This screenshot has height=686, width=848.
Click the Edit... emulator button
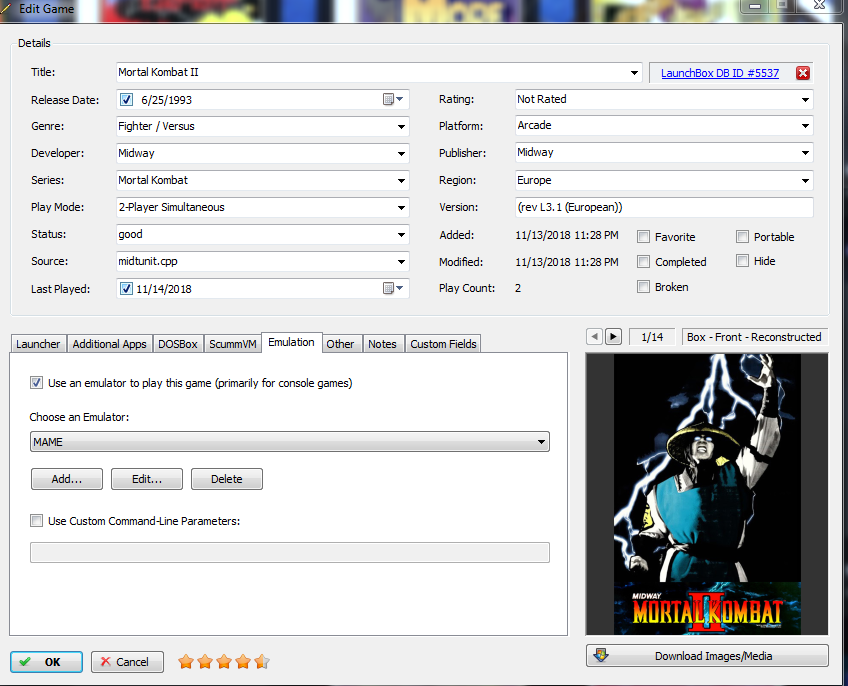click(147, 479)
